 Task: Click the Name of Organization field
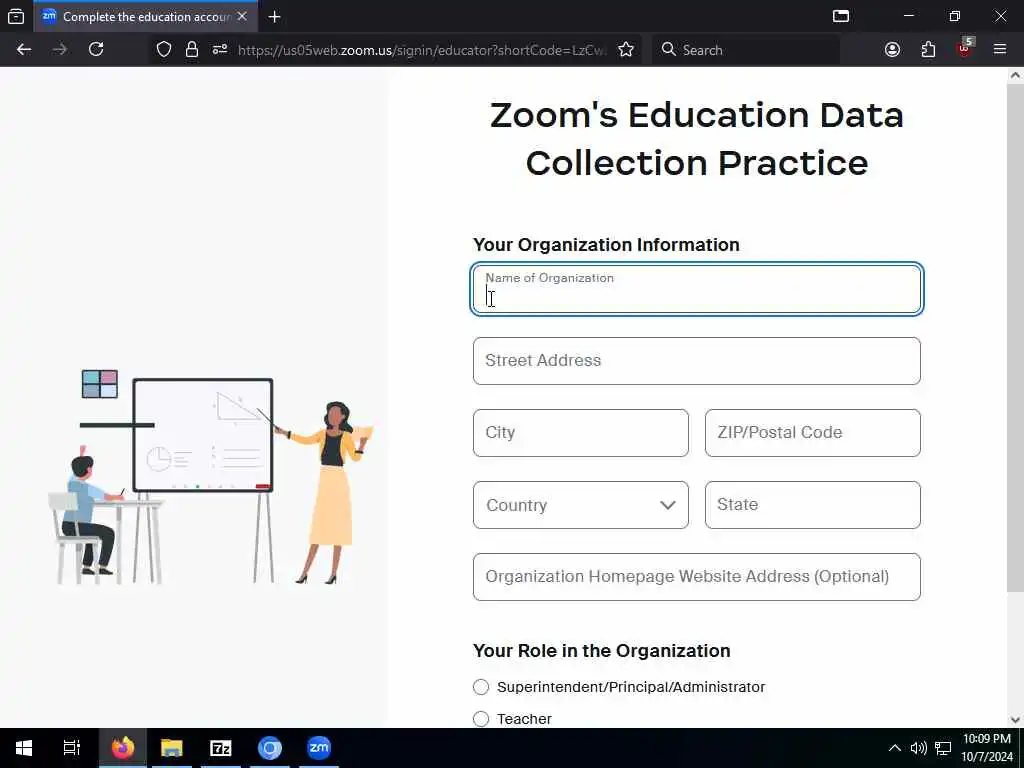tap(697, 289)
